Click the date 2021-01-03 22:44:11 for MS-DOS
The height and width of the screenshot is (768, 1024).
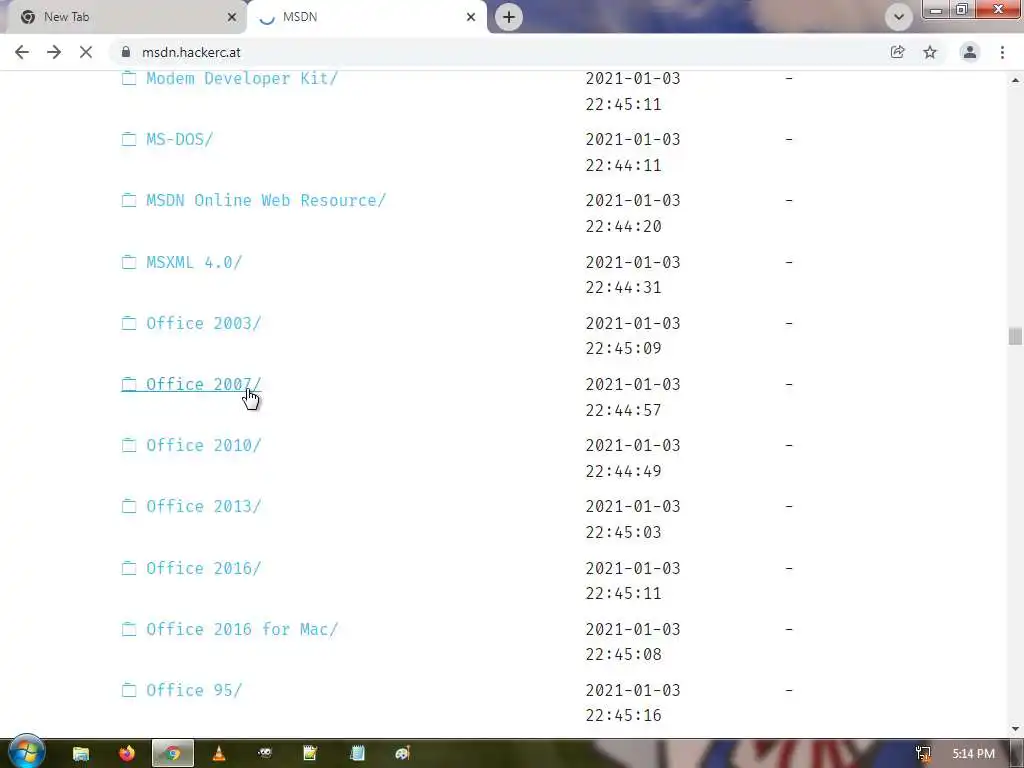coord(633,152)
